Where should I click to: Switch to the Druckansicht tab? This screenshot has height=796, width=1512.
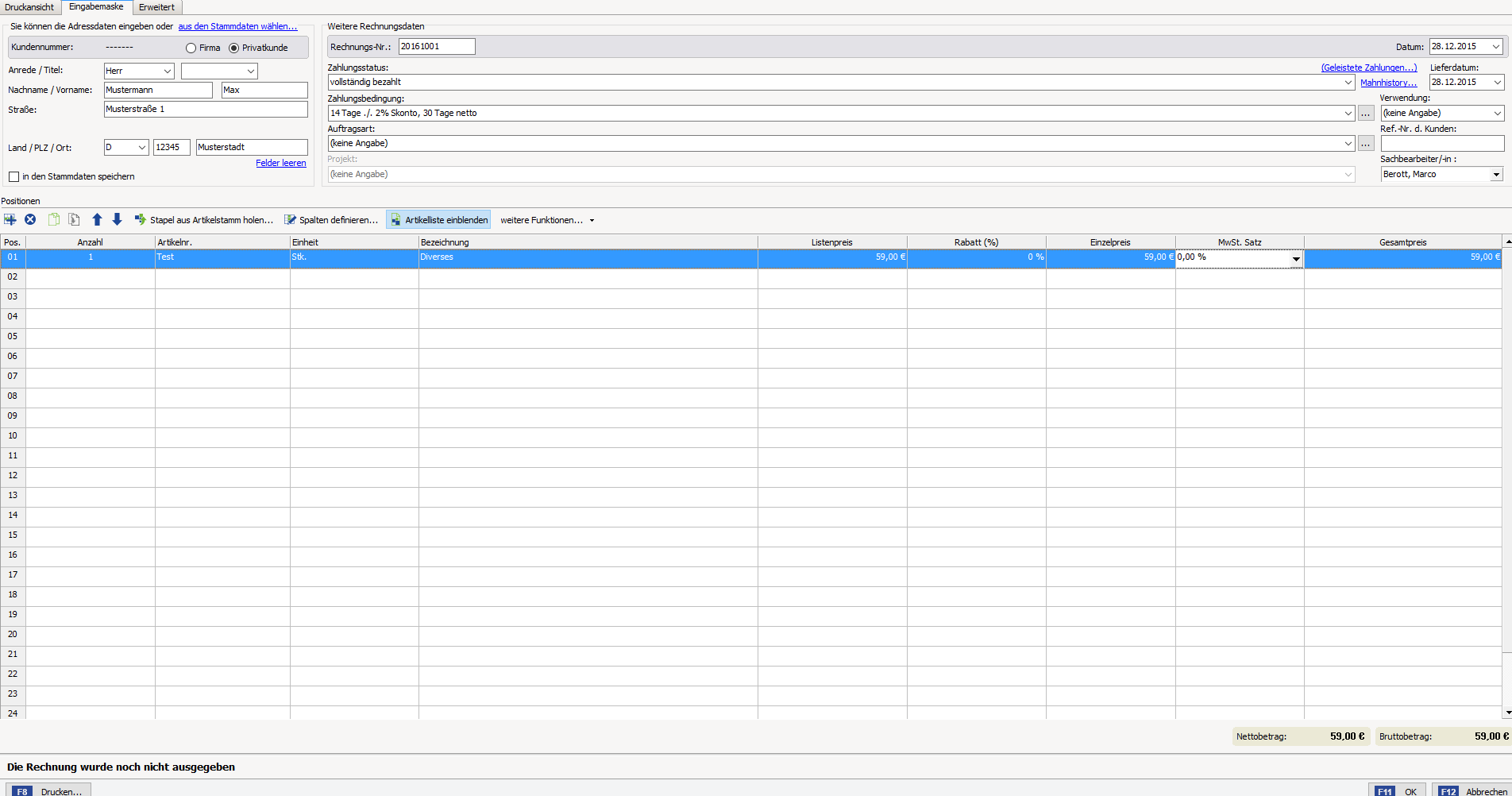point(29,7)
